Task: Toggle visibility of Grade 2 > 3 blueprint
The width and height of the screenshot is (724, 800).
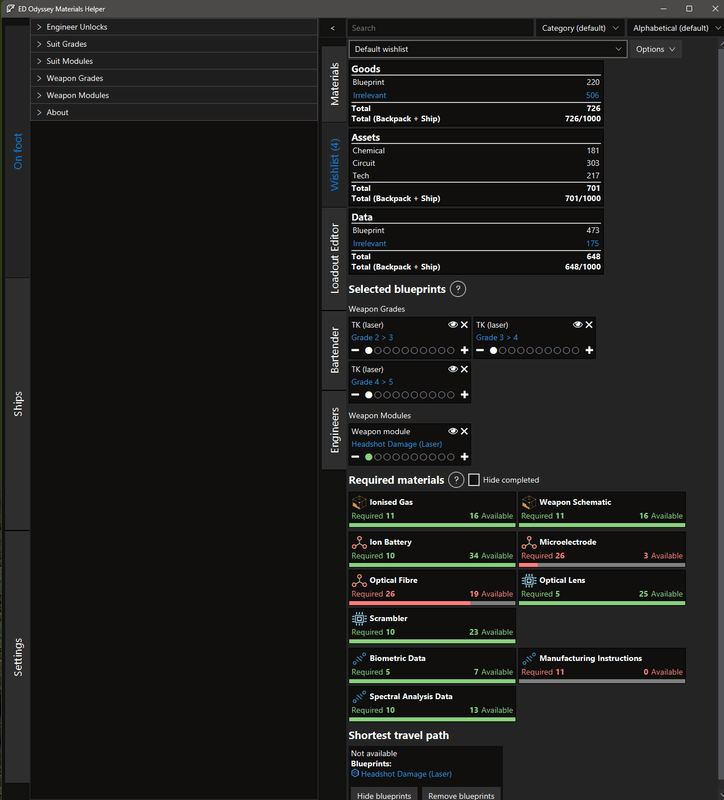Action: coord(453,325)
